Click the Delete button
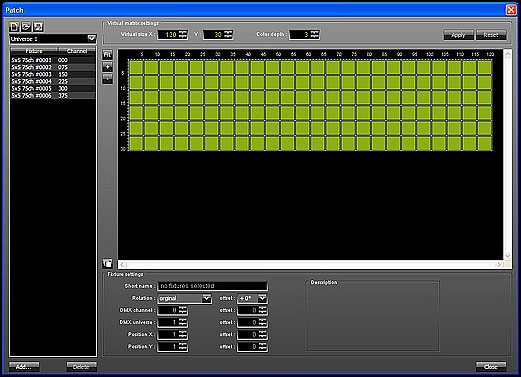Viewport: 521px width, 377px height. [x=81, y=367]
